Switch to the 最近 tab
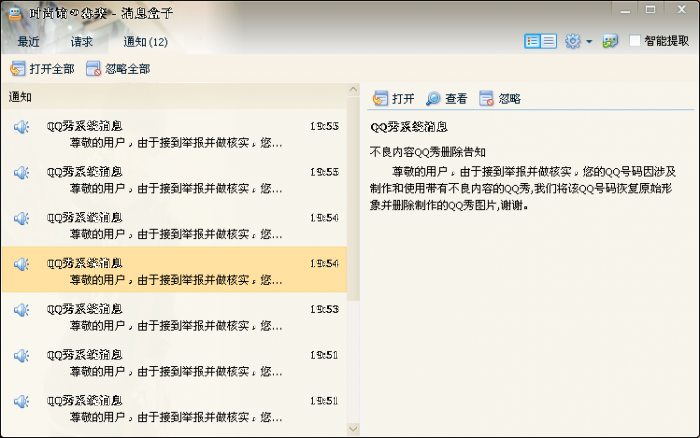This screenshot has width=700, height=438. tap(29, 42)
